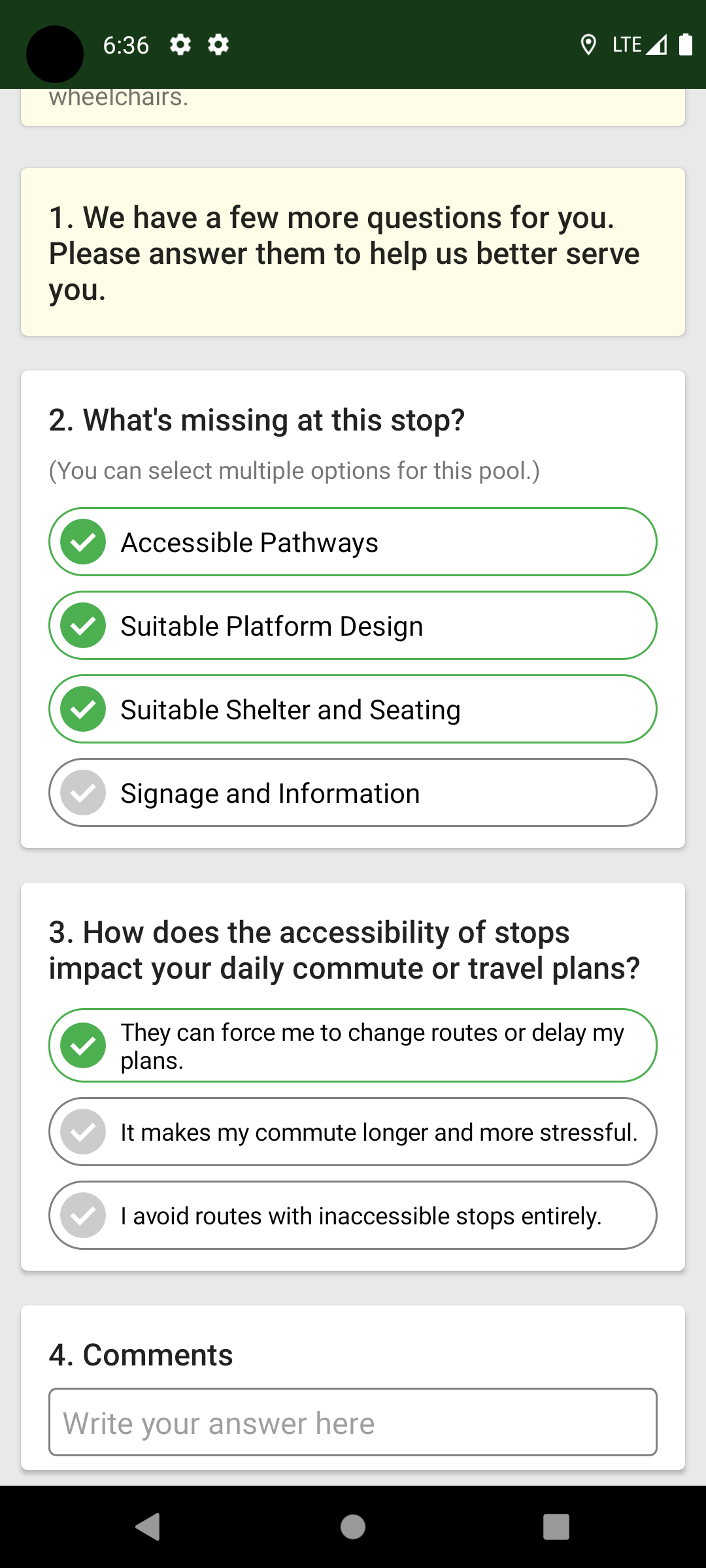Screen dimensions: 706x1568
Task: Tap the 'What's missing at this stop?' heading
Action: (257, 420)
